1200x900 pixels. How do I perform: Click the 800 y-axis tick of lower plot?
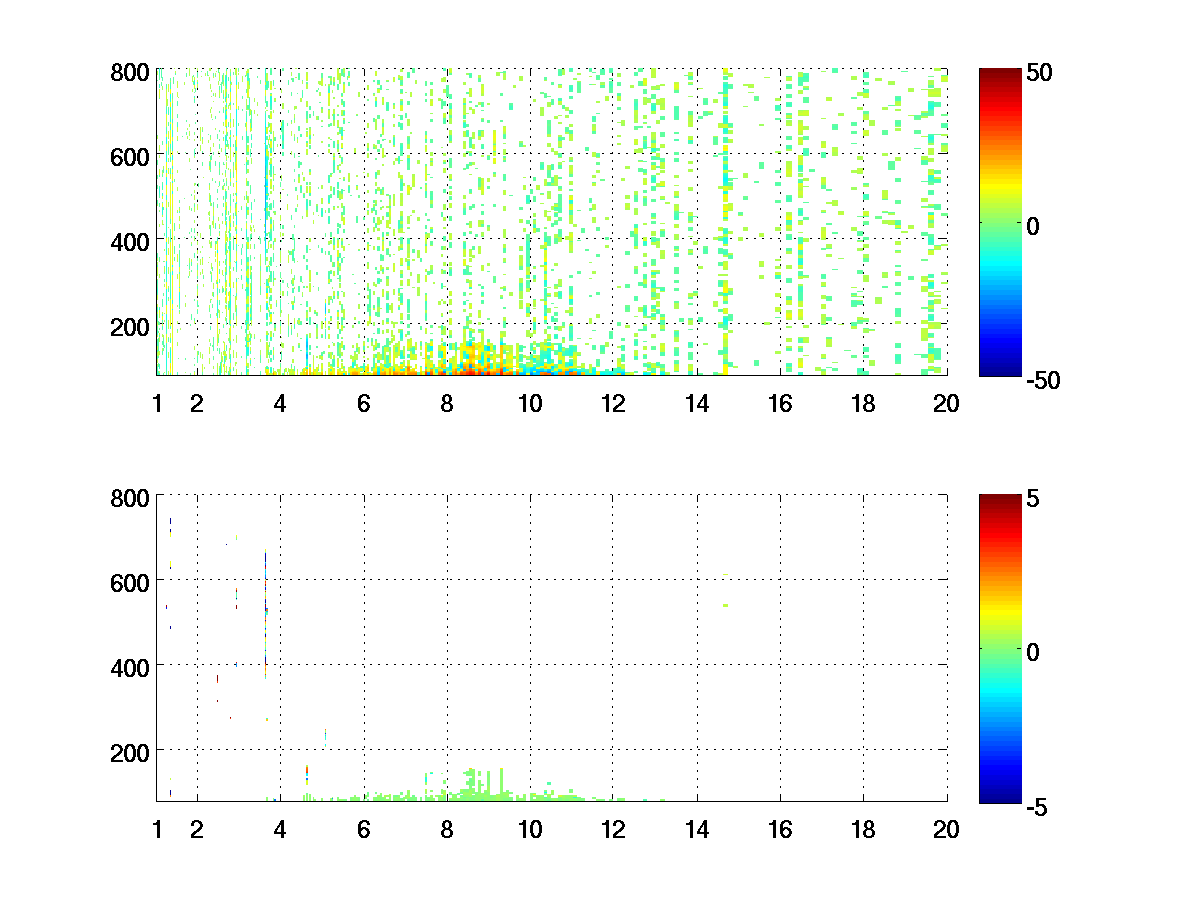coord(130,498)
